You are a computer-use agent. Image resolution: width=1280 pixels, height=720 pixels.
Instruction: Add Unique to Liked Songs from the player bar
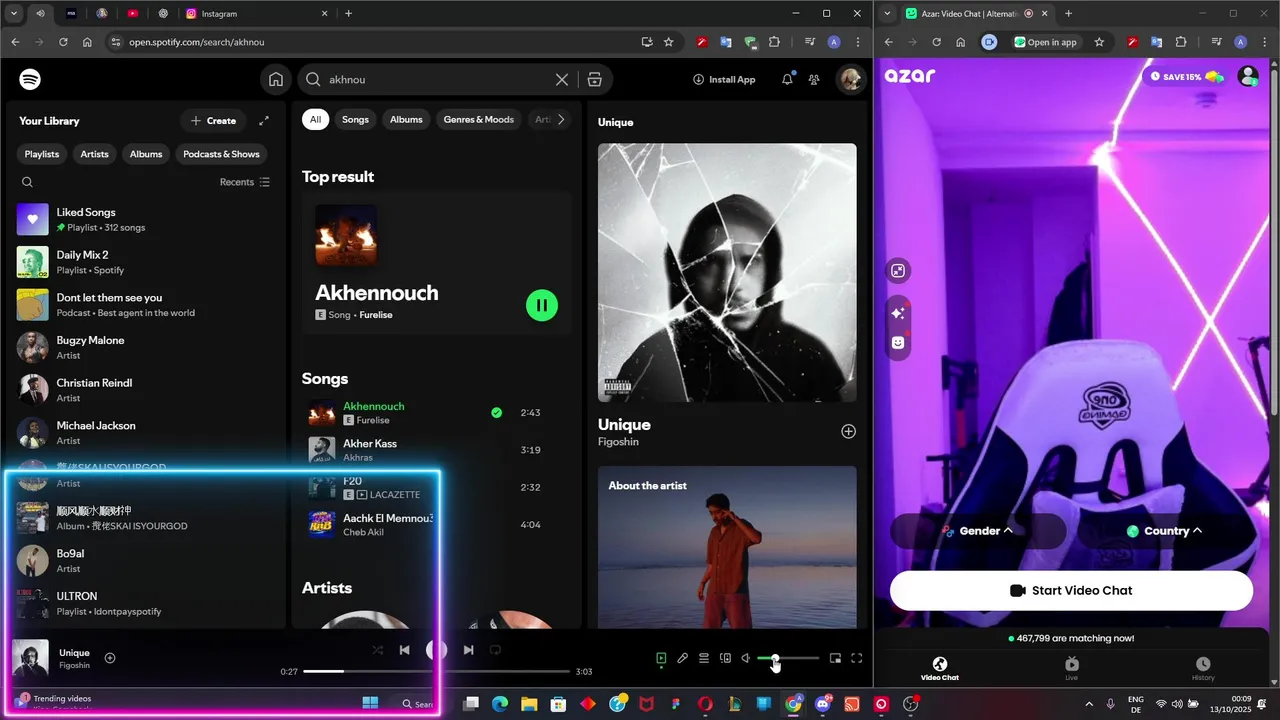click(110, 658)
